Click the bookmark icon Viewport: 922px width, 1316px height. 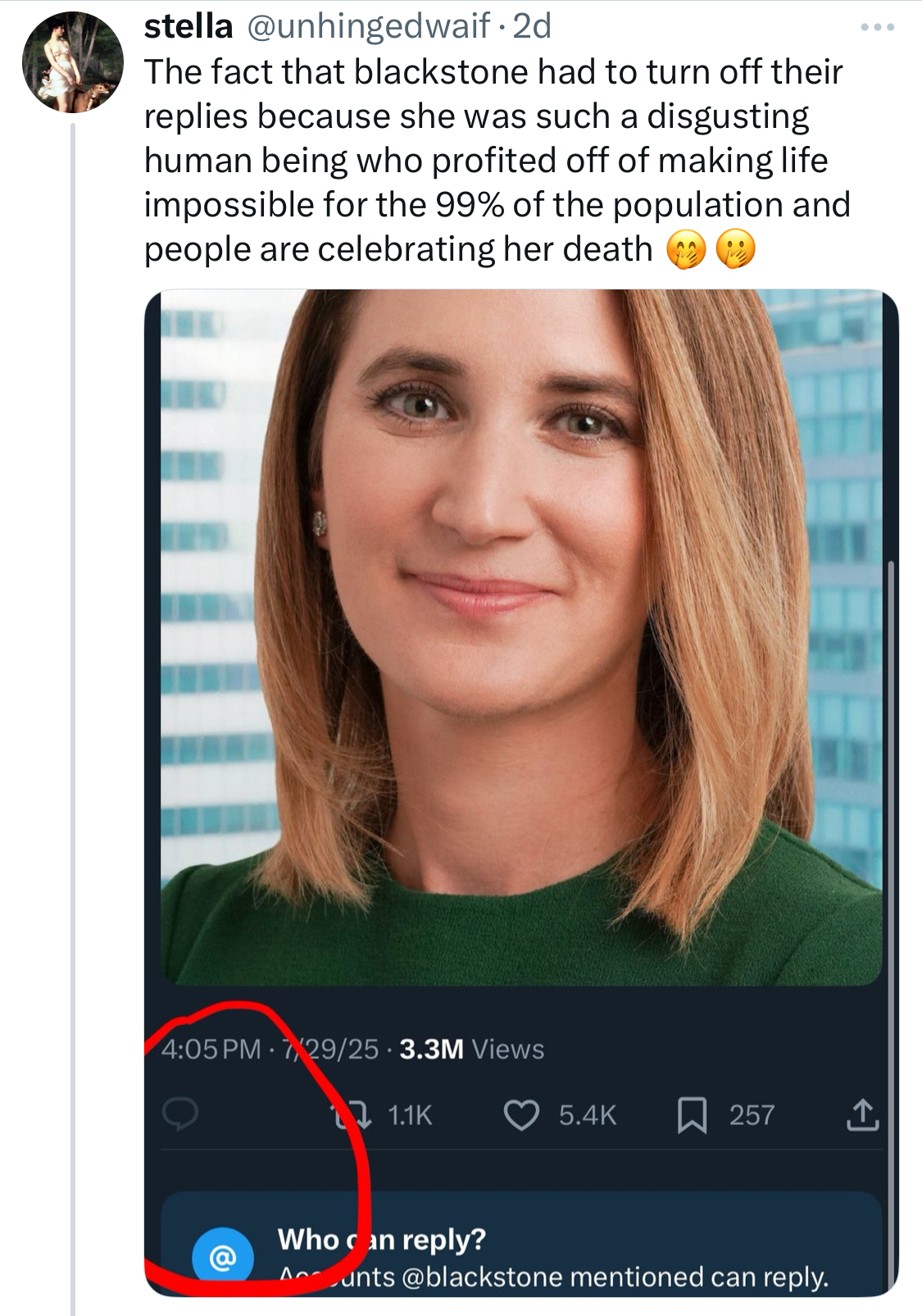pos(692,1115)
